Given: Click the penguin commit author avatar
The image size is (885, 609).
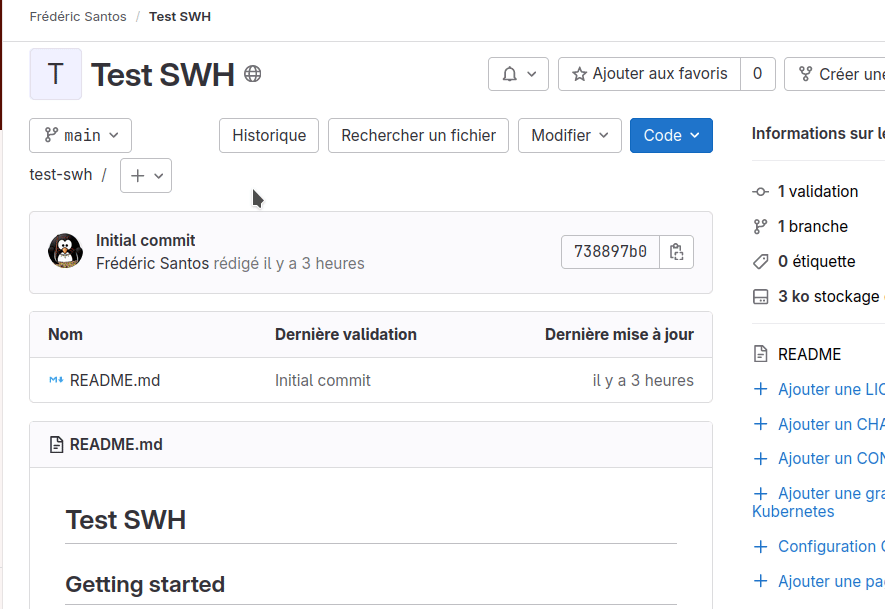Looking at the screenshot, I should [x=65, y=251].
